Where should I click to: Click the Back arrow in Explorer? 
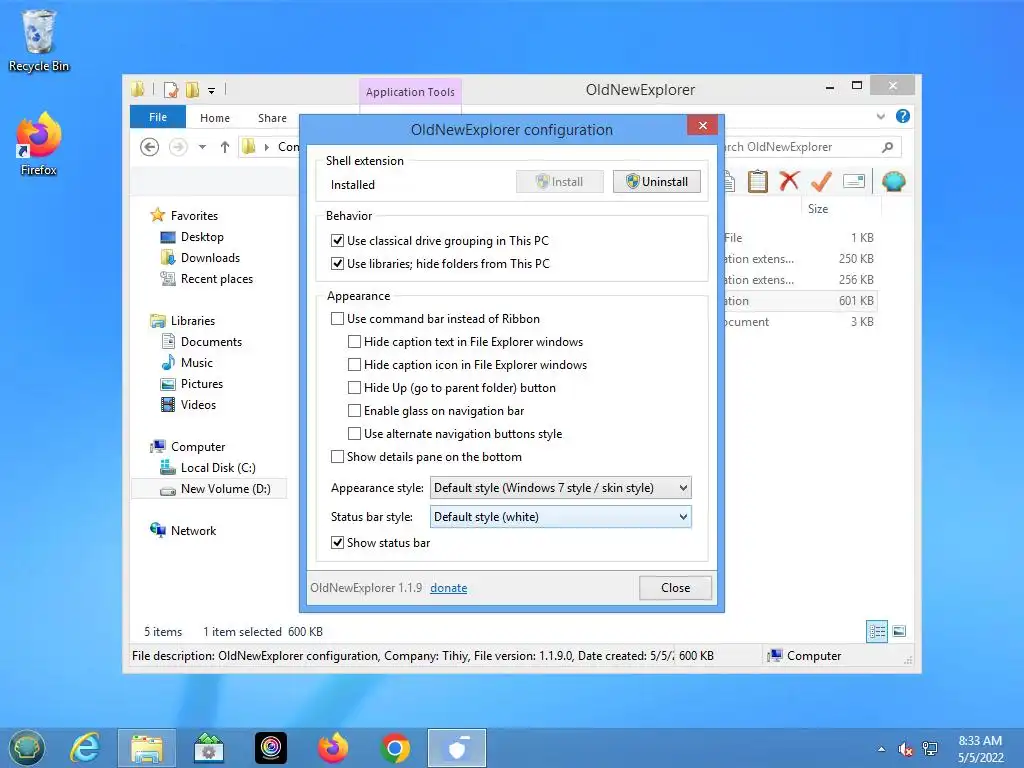150,147
